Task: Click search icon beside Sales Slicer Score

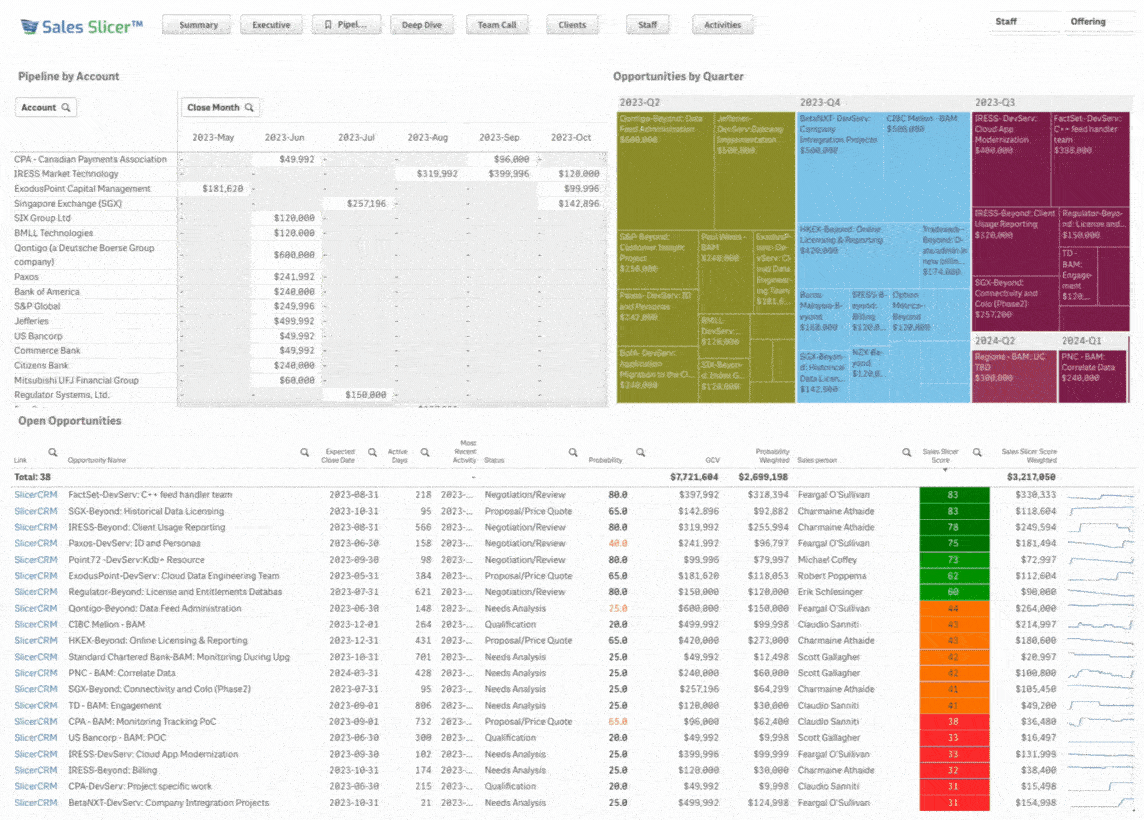Action: pyautogui.click(x=977, y=452)
